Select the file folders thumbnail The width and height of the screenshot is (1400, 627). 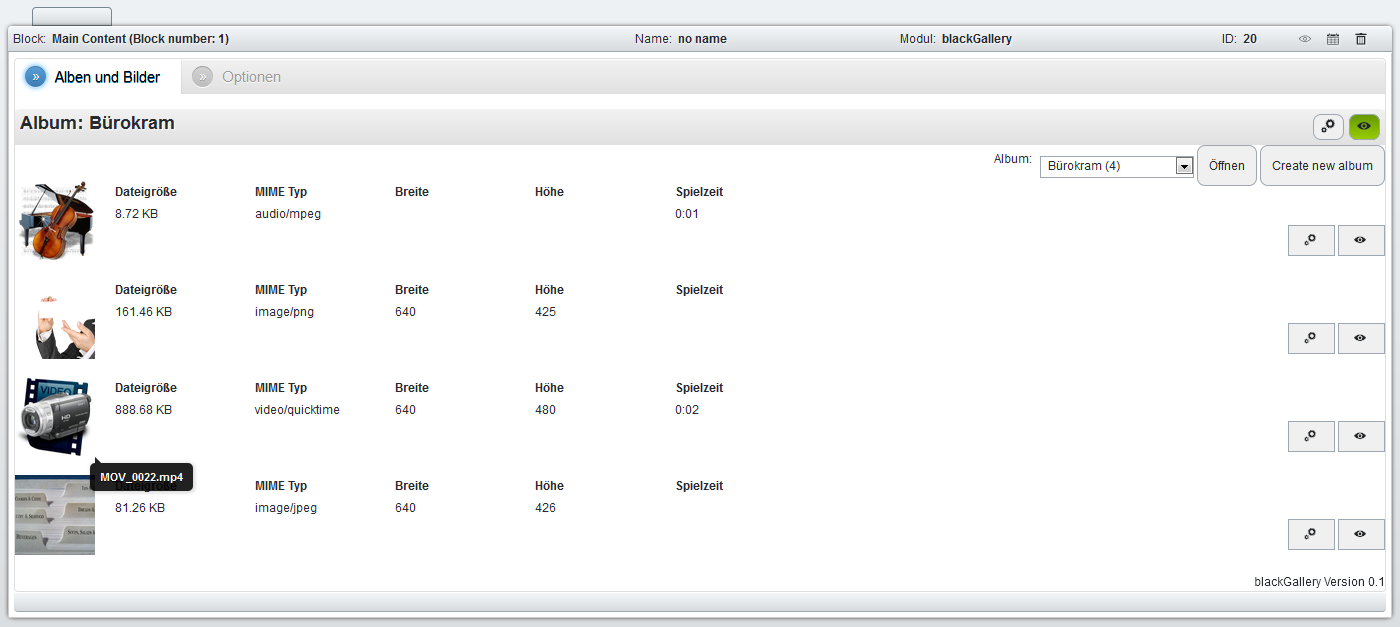point(55,515)
